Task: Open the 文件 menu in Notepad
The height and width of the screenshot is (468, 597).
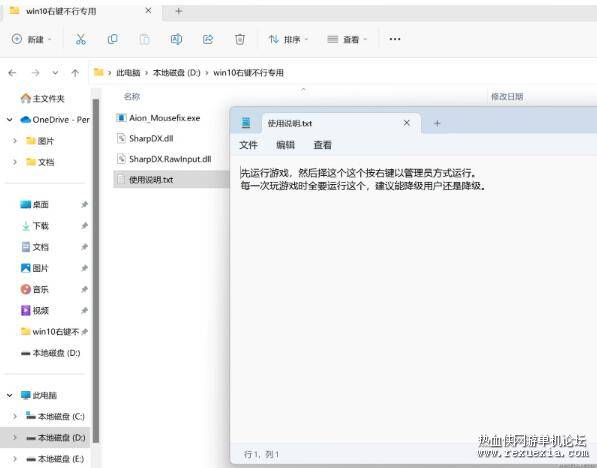Action: tap(248, 145)
